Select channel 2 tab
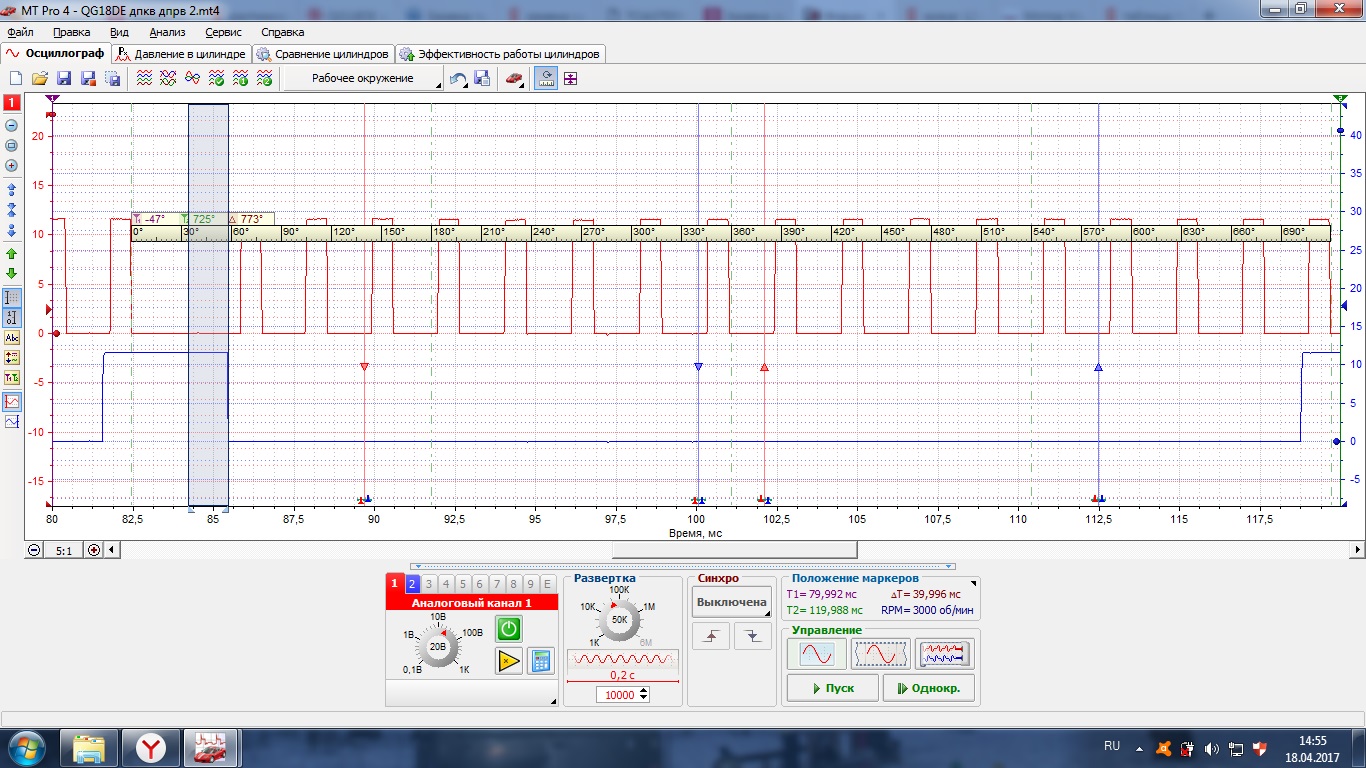Image resolution: width=1366 pixels, height=768 pixels. click(x=412, y=585)
